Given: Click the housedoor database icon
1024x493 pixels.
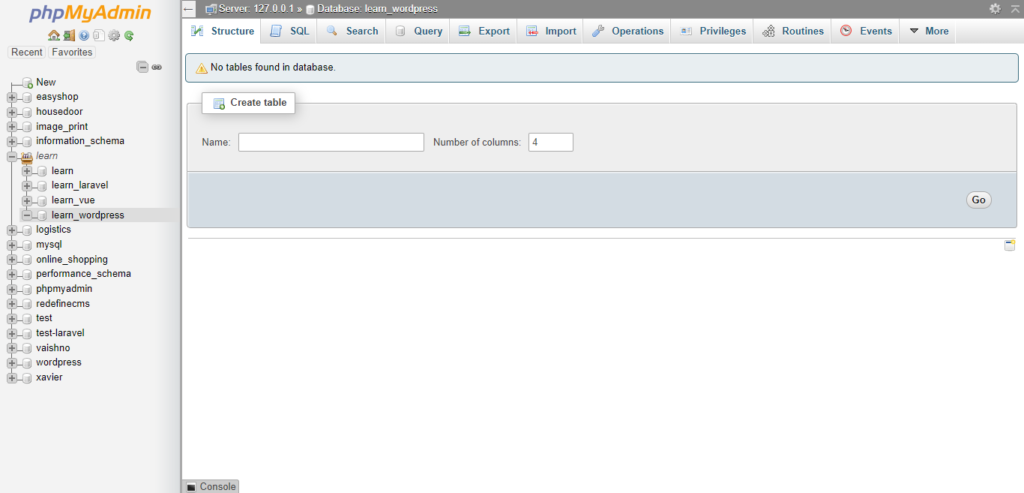Looking at the screenshot, I should pos(27,112).
